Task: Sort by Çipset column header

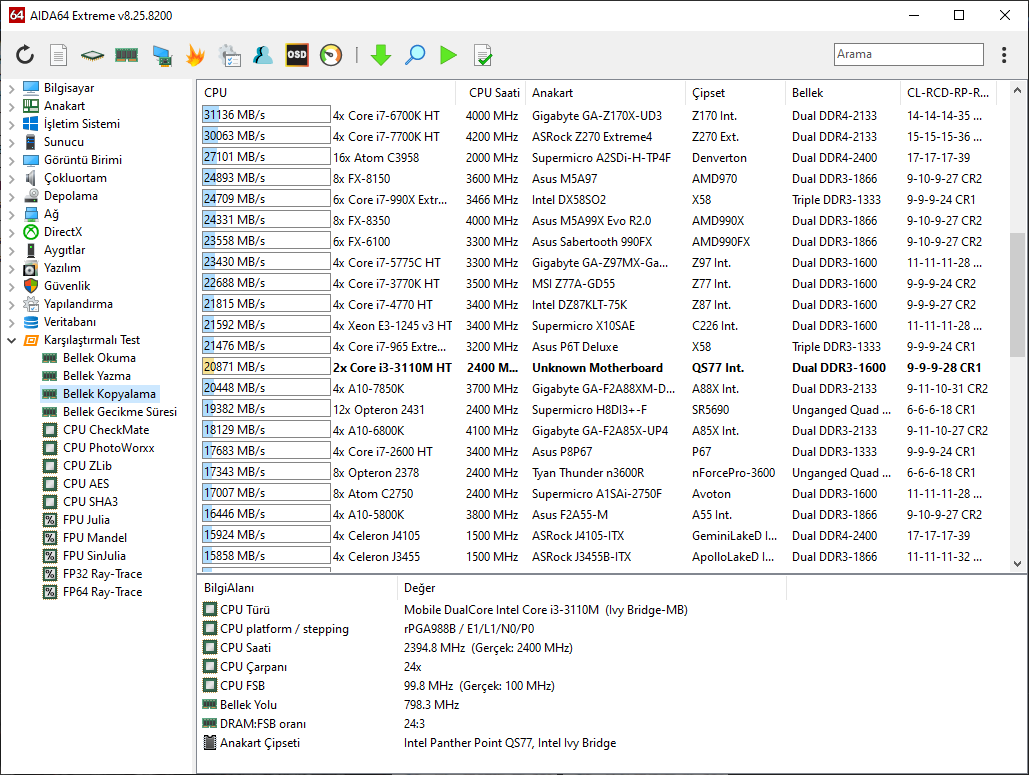Action: [x=736, y=93]
